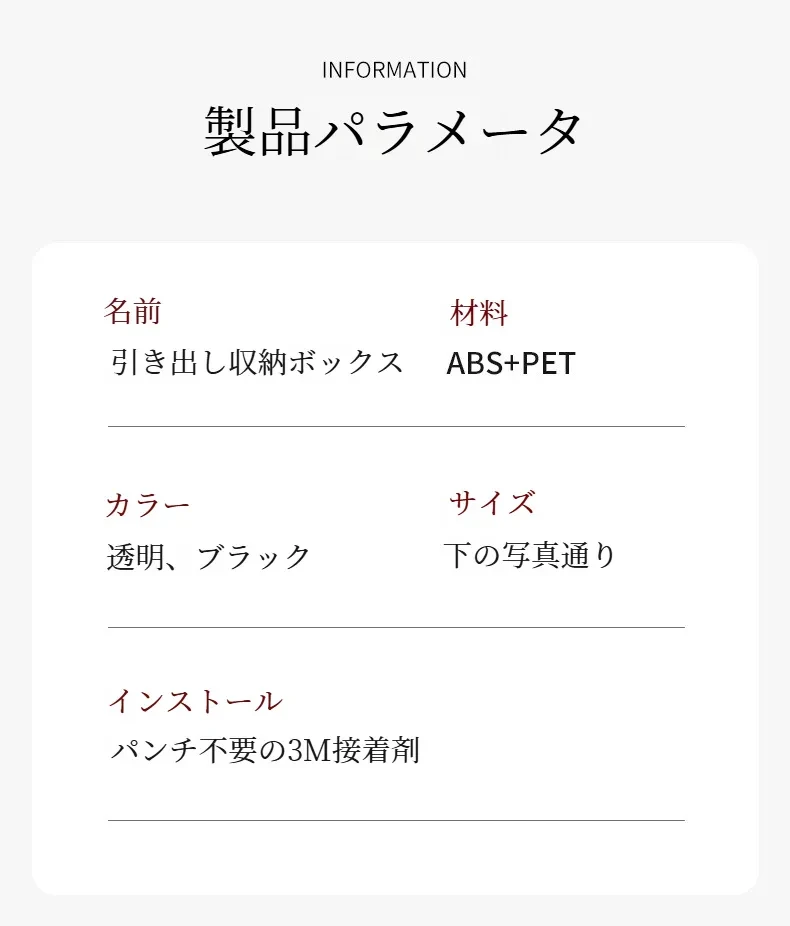
Task: Click the PET portion of material value
Action: click(x=549, y=363)
